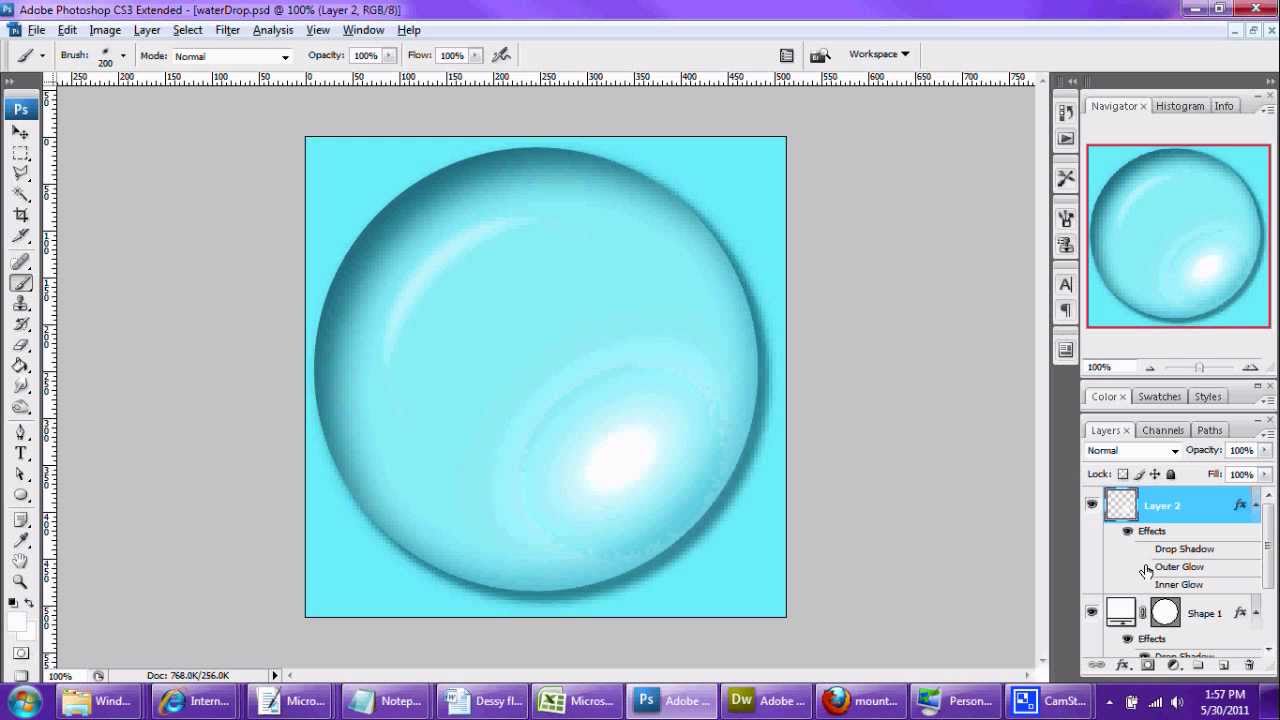Screen dimensions: 1280x720
Task: Toggle Quick Mask mode in the toolbox
Action: point(20,653)
